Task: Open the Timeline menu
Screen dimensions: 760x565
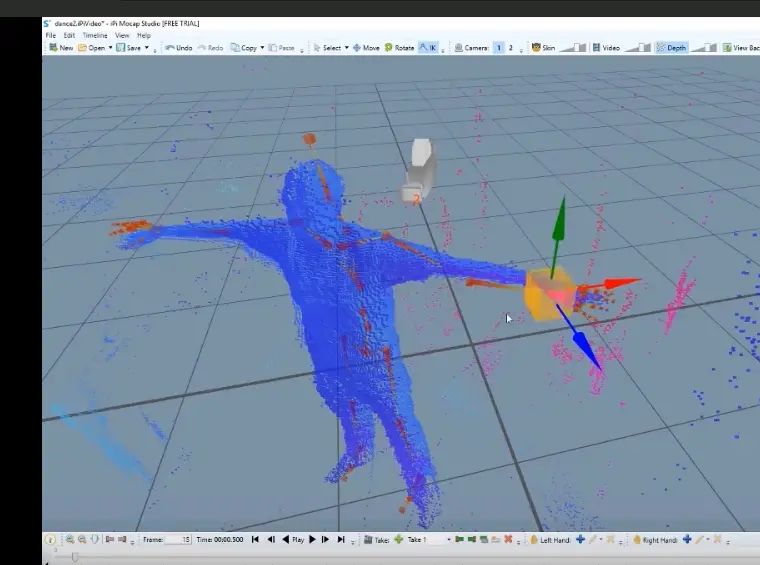Action: coord(95,35)
